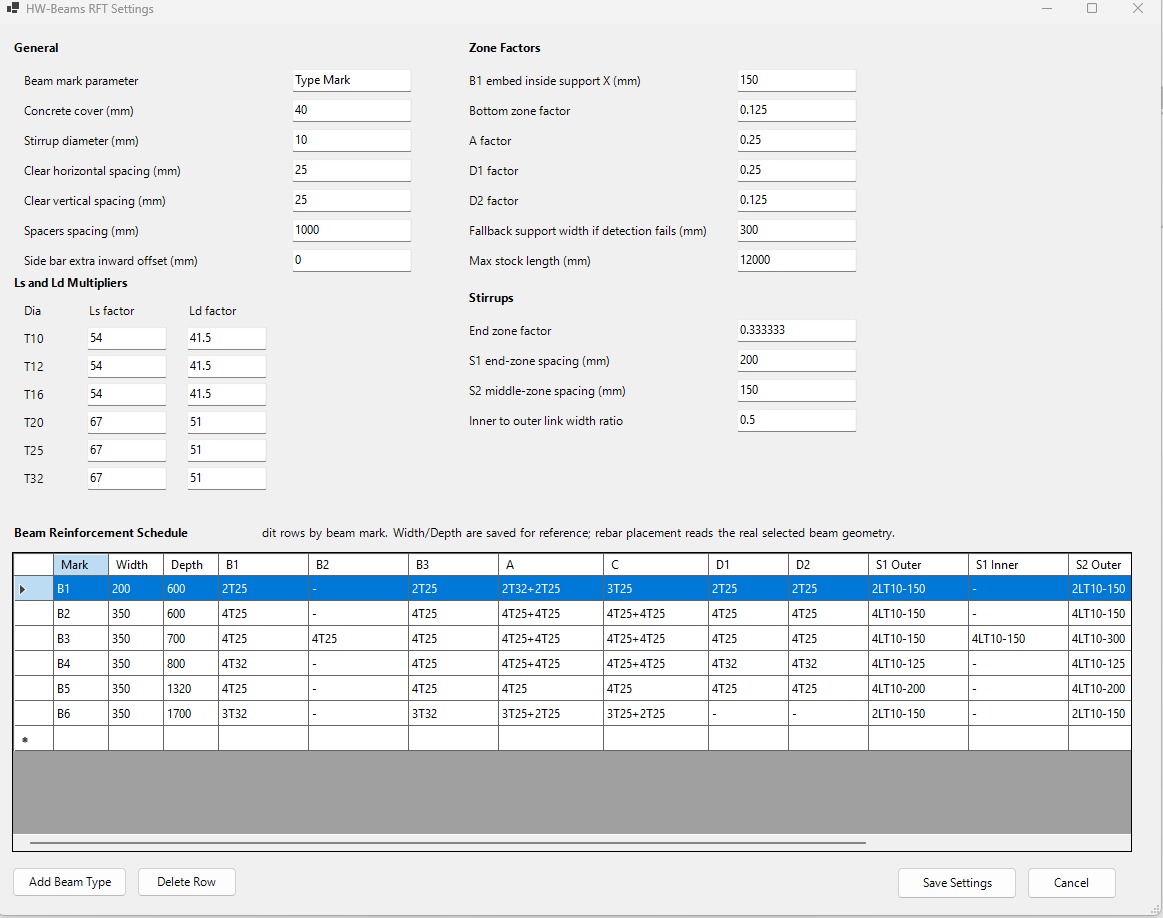Click S1 Outer cell 4LT10-200 in row B5
Screen dimensions: 1163x918
pyautogui.click(x=918, y=689)
